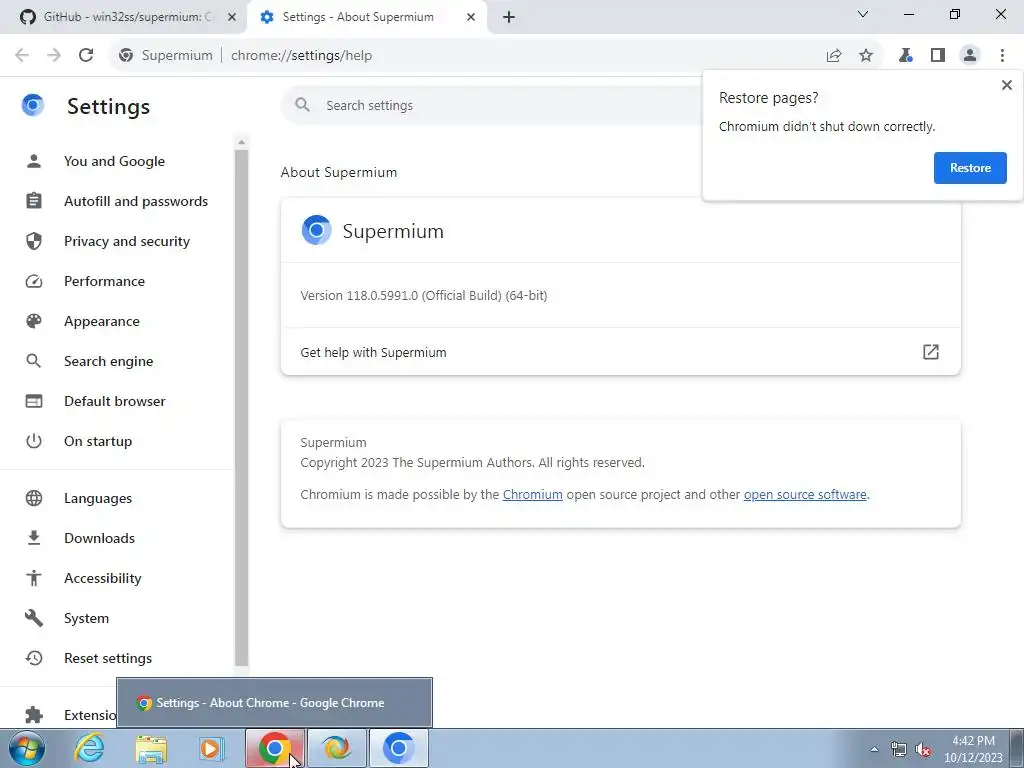The height and width of the screenshot is (768, 1024).
Task: Open the three-dot browser menu
Action: click(1002, 56)
